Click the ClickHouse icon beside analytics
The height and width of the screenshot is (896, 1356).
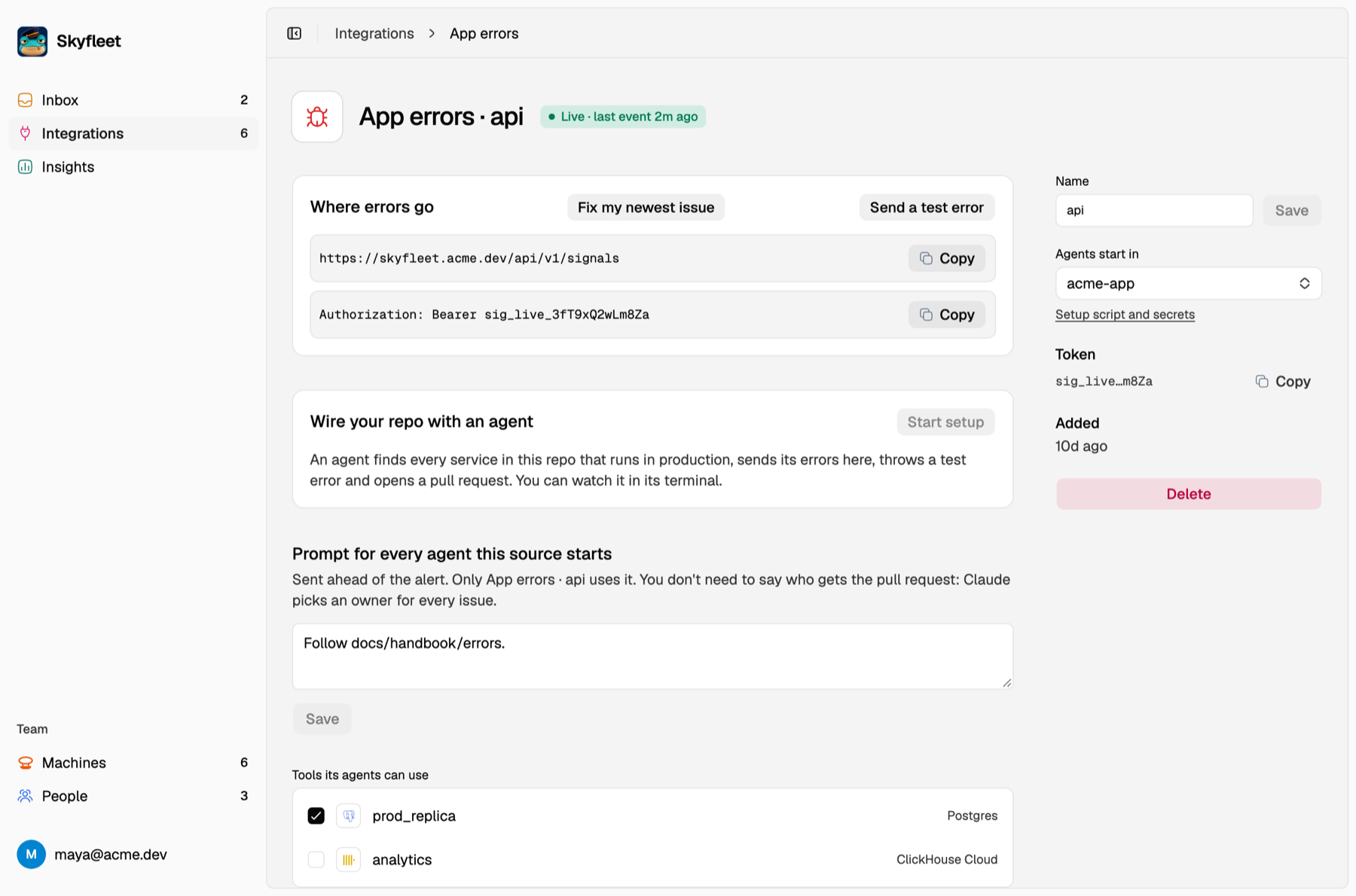(x=348, y=860)
